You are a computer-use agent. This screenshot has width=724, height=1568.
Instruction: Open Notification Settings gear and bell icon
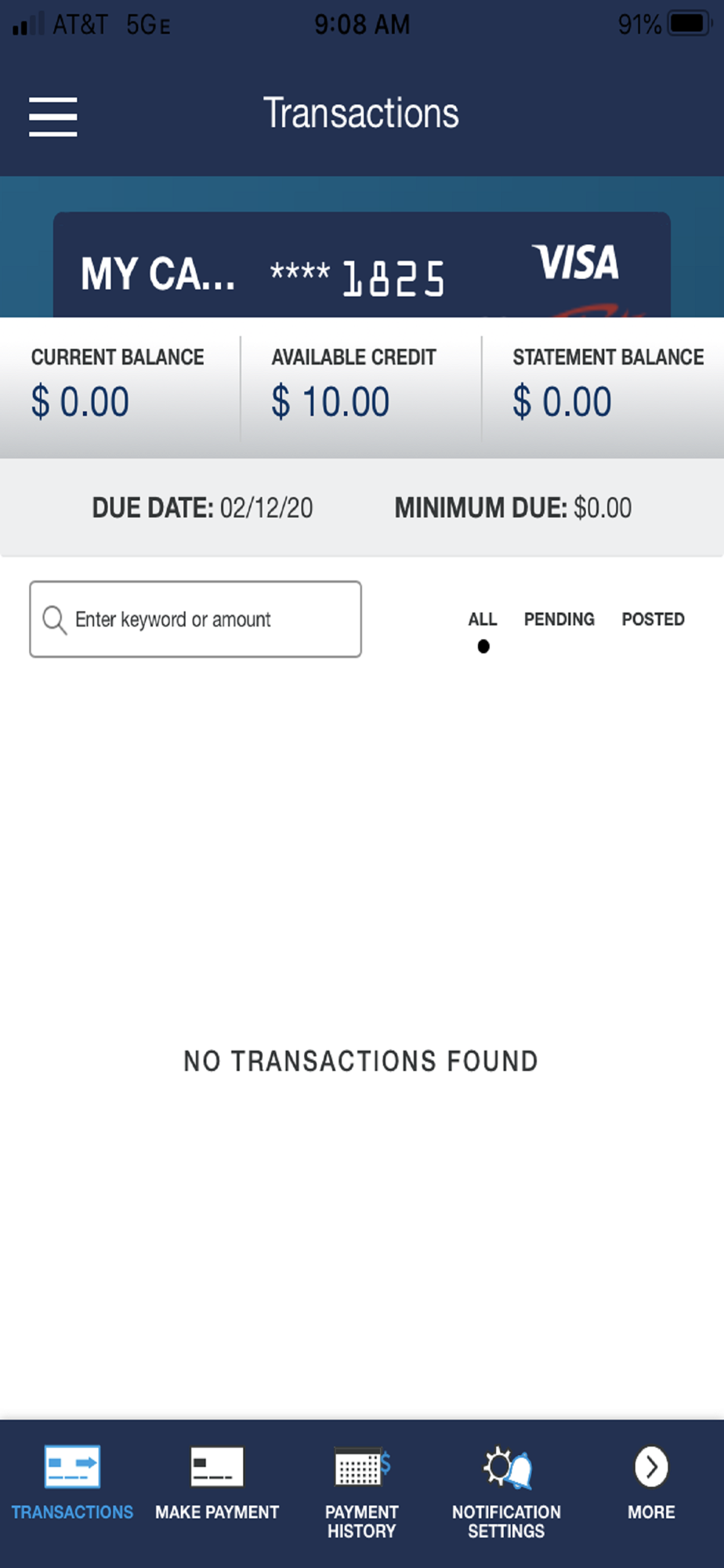pos(507,1467)
